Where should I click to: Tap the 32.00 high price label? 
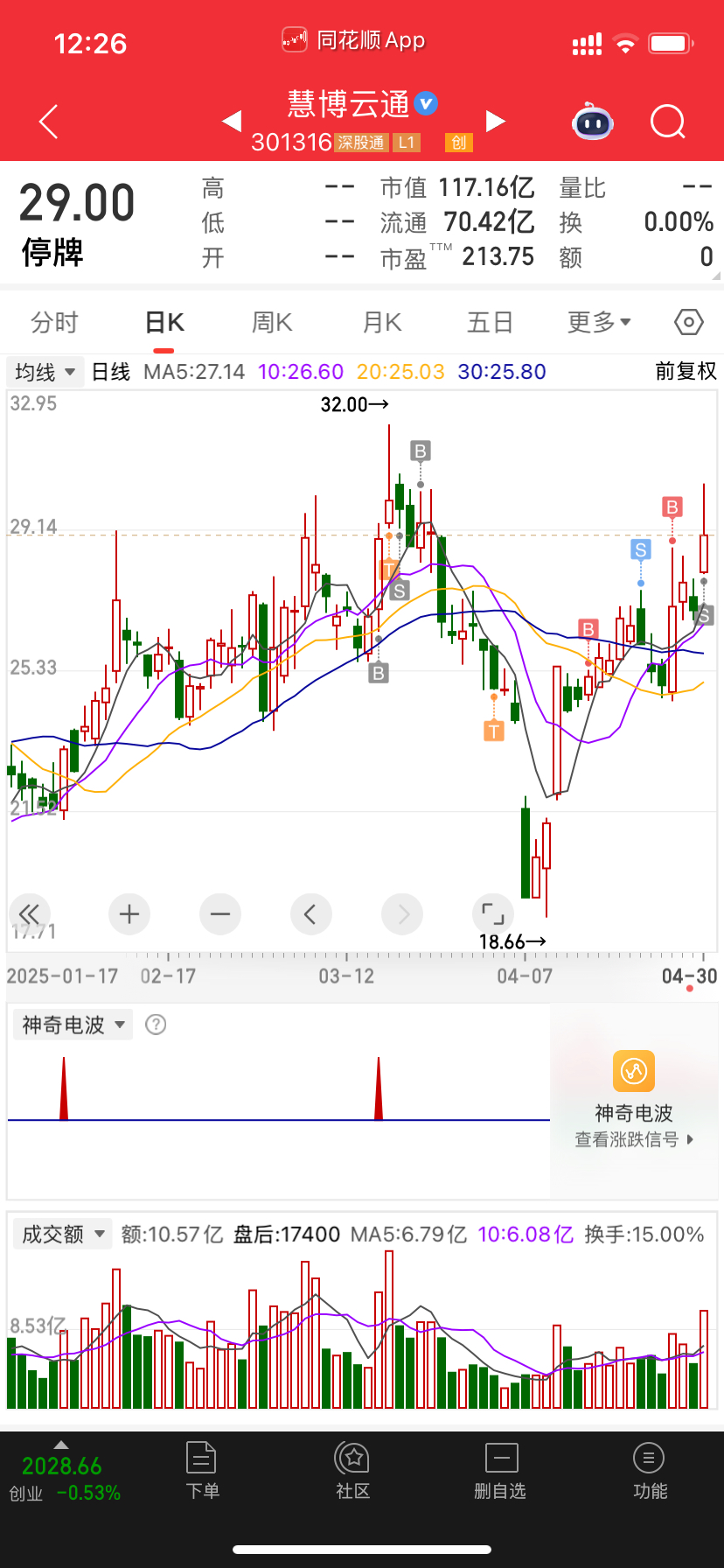[x=354, y=404]
